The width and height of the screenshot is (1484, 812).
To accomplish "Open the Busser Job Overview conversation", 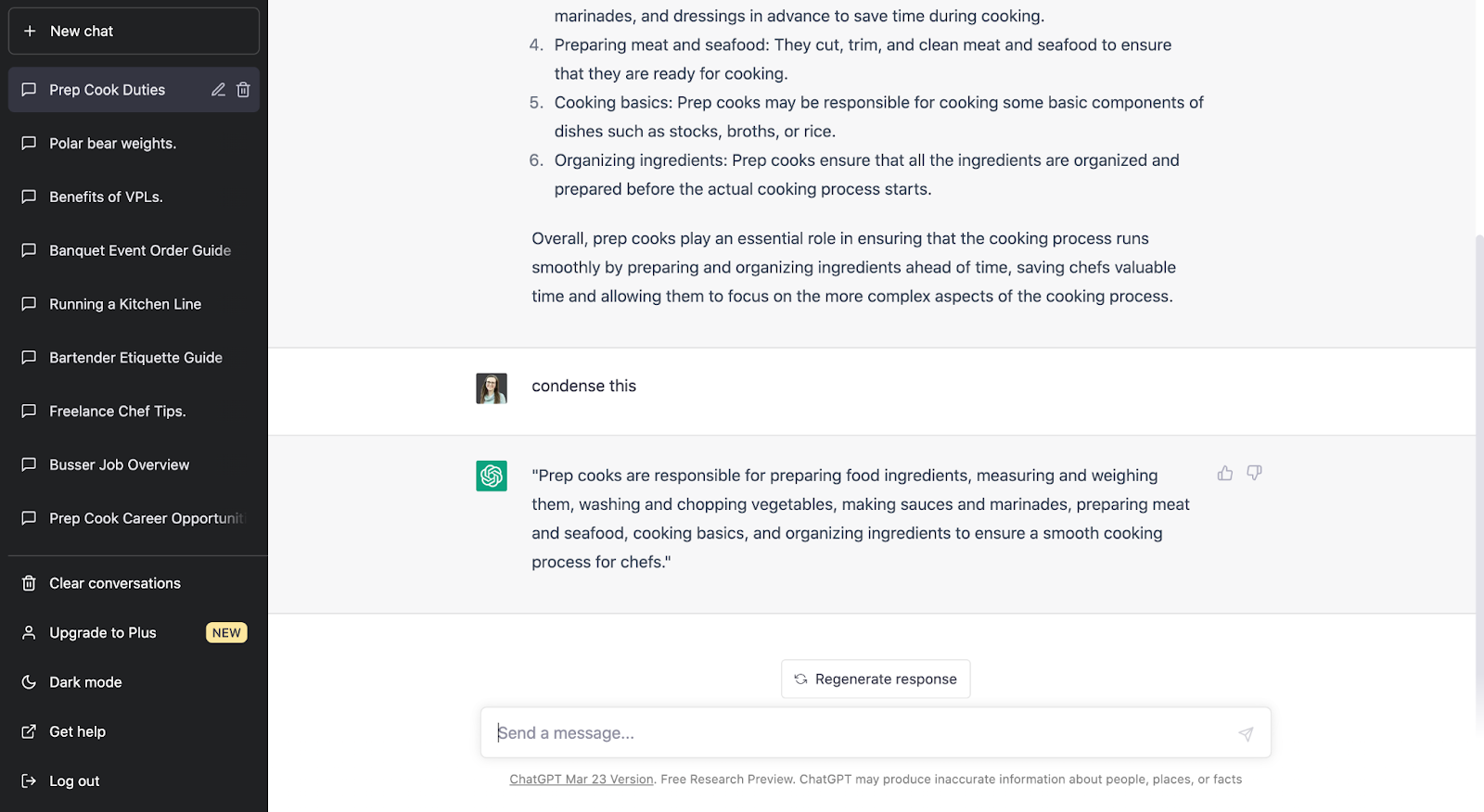I will coord(119,465).
